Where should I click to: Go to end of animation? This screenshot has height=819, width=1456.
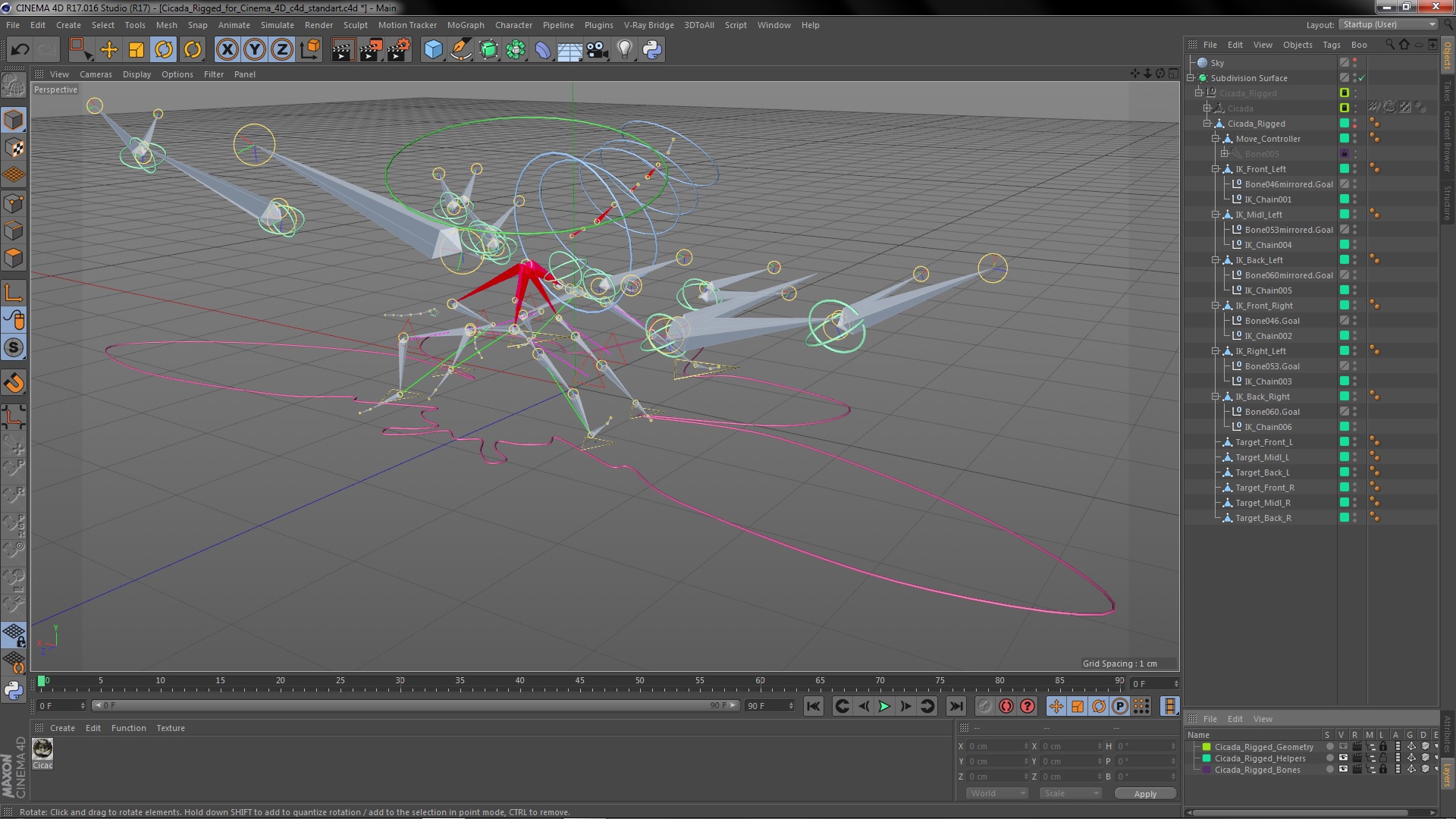coord(956,706)
